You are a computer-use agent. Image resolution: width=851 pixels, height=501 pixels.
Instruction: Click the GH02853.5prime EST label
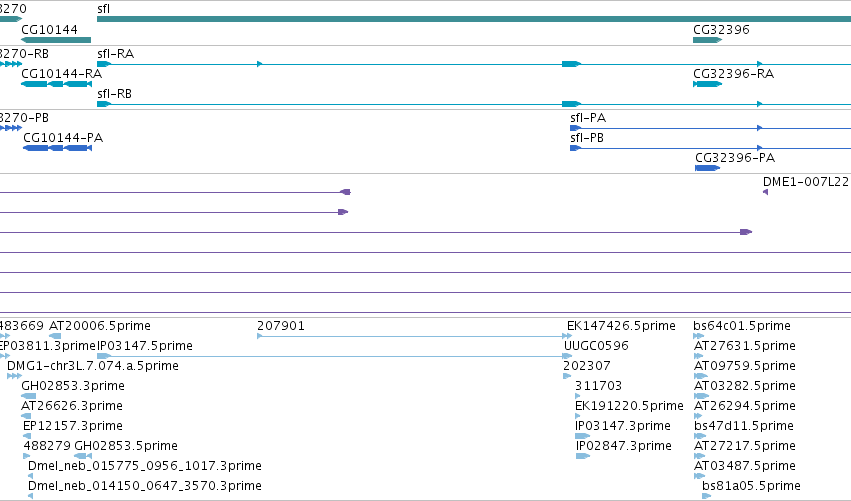coord(126,446)
